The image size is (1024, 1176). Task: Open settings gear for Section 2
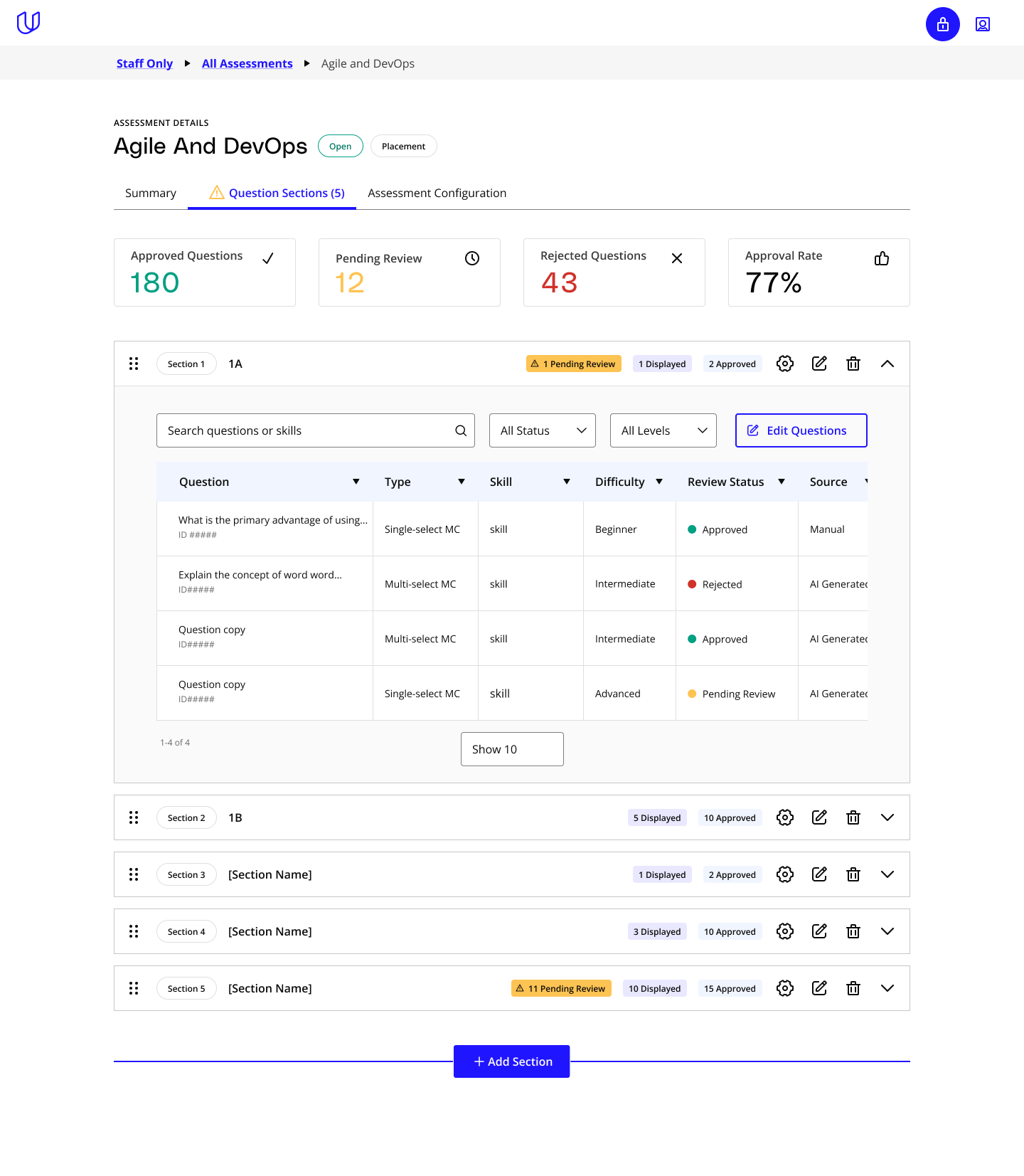click(785, 817)
